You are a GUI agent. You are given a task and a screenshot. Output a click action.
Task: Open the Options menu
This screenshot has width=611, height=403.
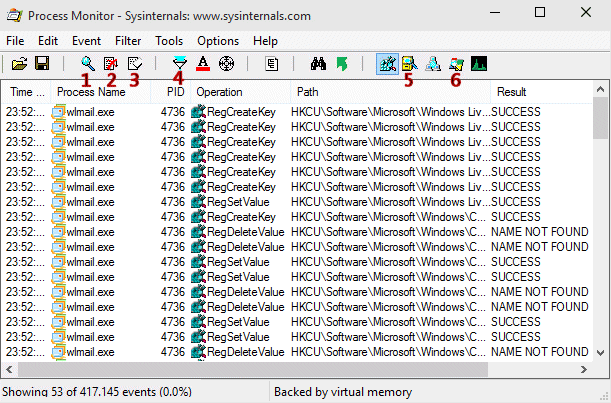218,41
